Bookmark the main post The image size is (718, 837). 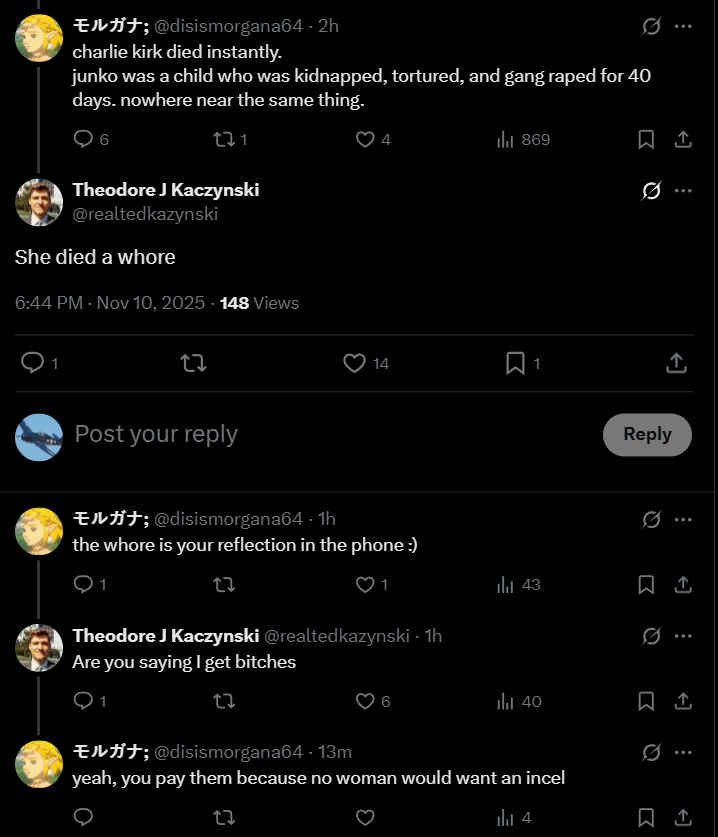tap(516, 364)
